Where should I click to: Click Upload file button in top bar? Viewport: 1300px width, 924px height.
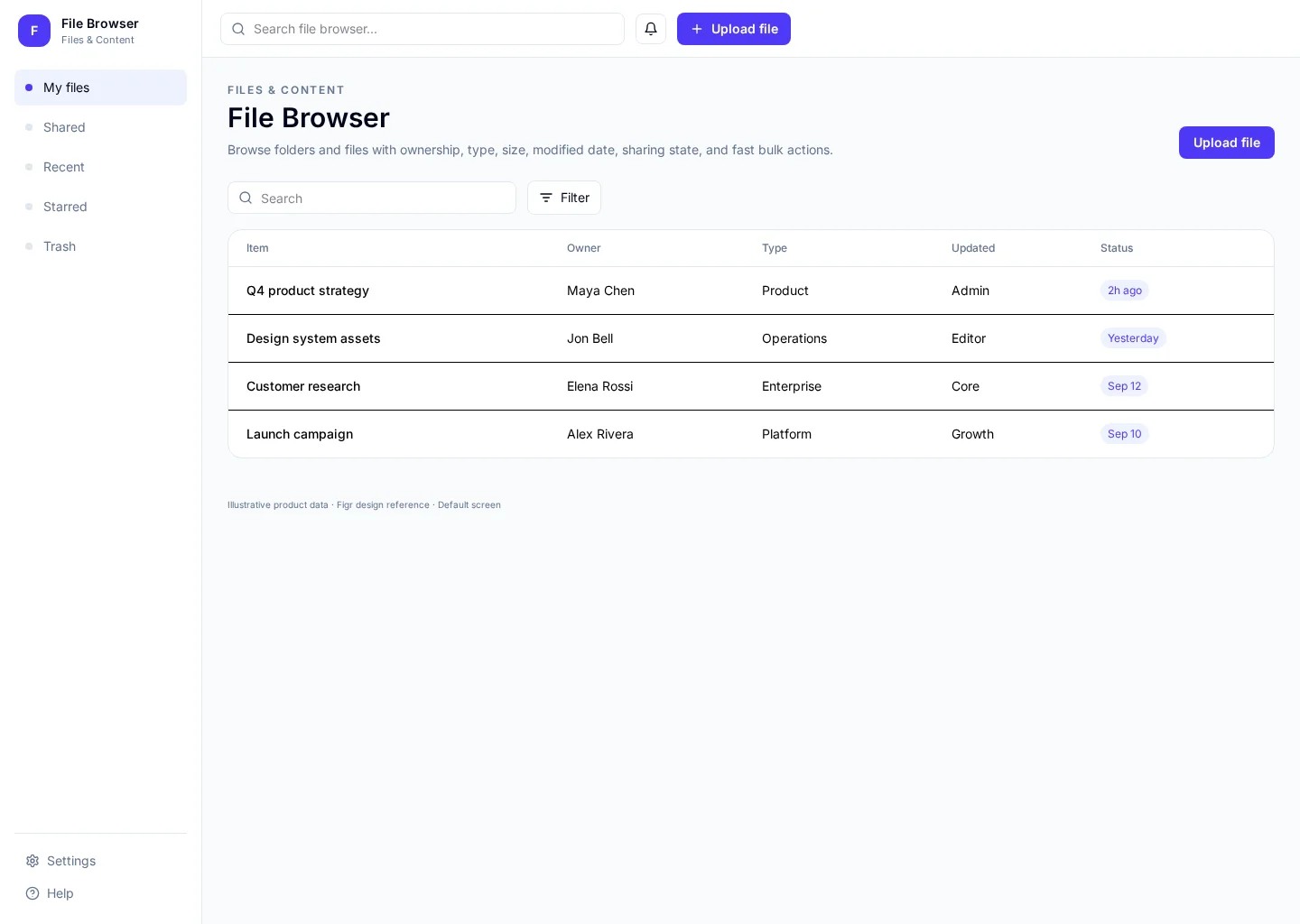(x=734, y=29)
